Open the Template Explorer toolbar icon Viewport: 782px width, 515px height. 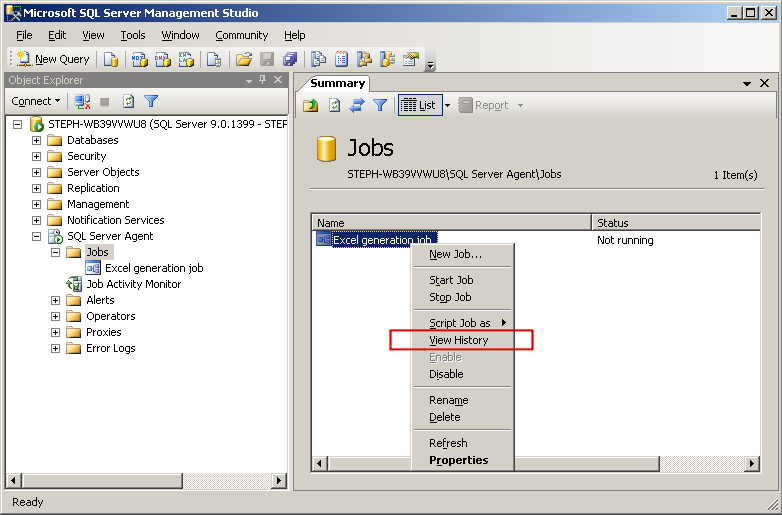pyautogui.click(x=388, y=59)
